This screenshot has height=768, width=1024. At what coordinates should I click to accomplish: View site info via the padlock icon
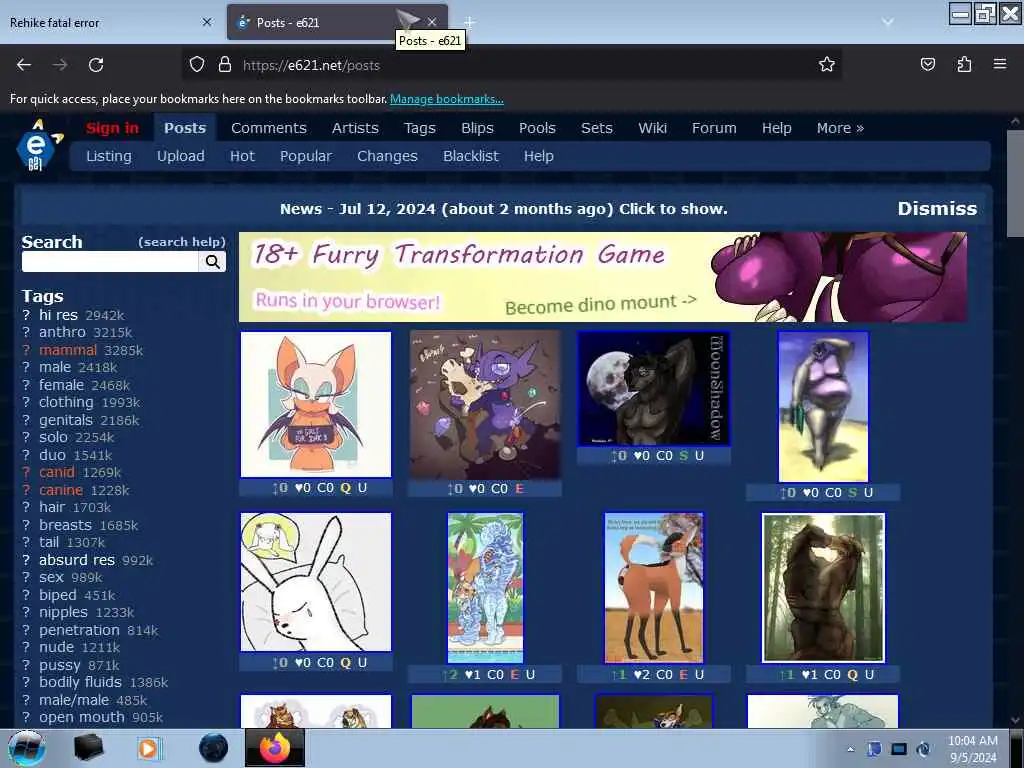(225, 65)
